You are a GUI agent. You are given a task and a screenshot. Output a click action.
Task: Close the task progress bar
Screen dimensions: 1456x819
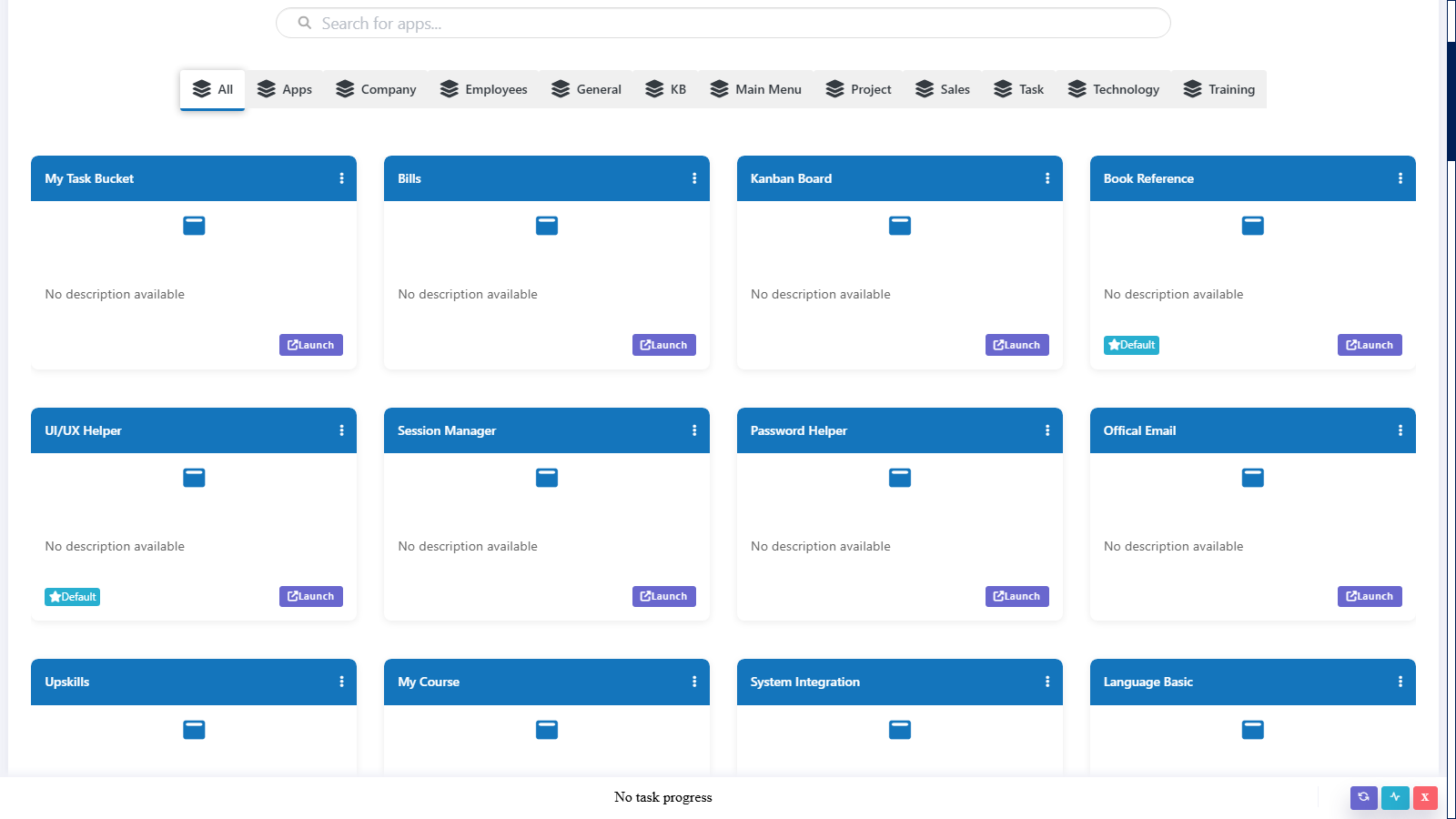pos(1425,797)
